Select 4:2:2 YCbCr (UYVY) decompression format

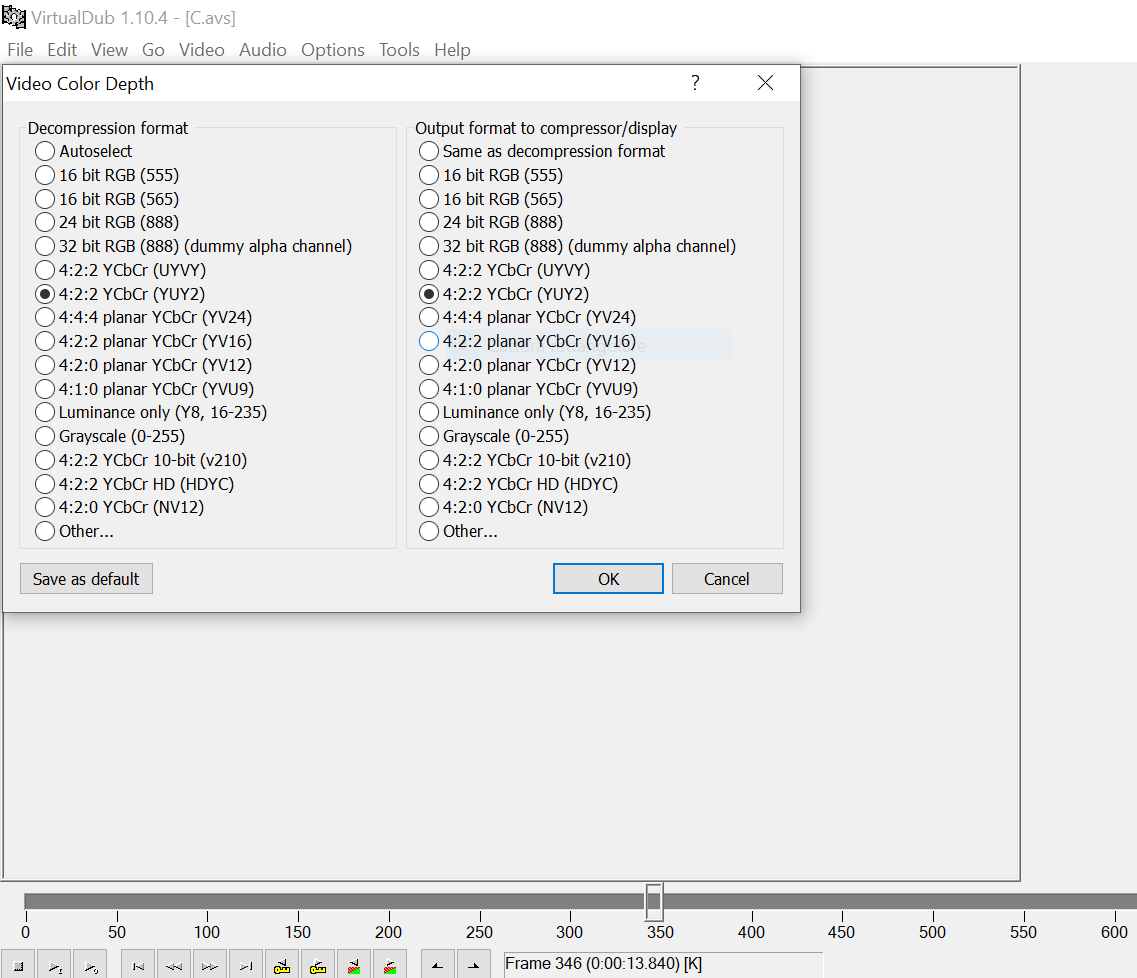[120, 270]
